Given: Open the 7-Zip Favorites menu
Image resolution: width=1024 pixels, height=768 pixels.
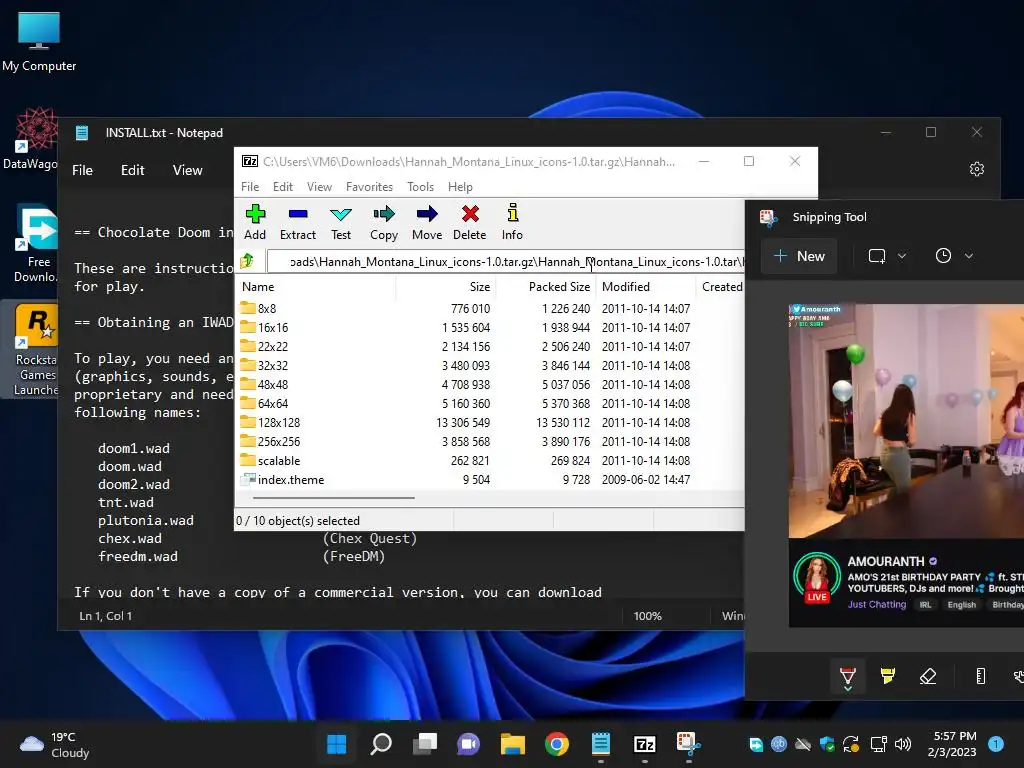Looking at the screenshot, I should tap(370, 187).
